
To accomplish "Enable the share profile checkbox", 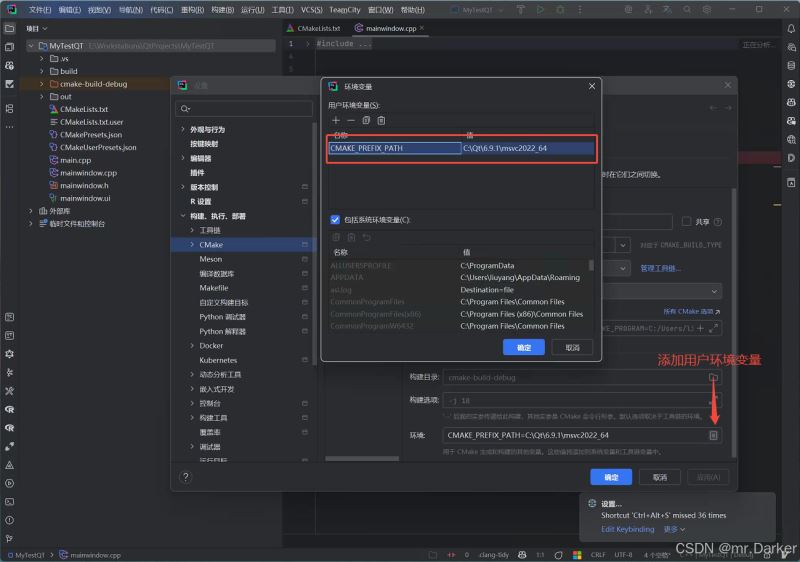I will point(687,221).
